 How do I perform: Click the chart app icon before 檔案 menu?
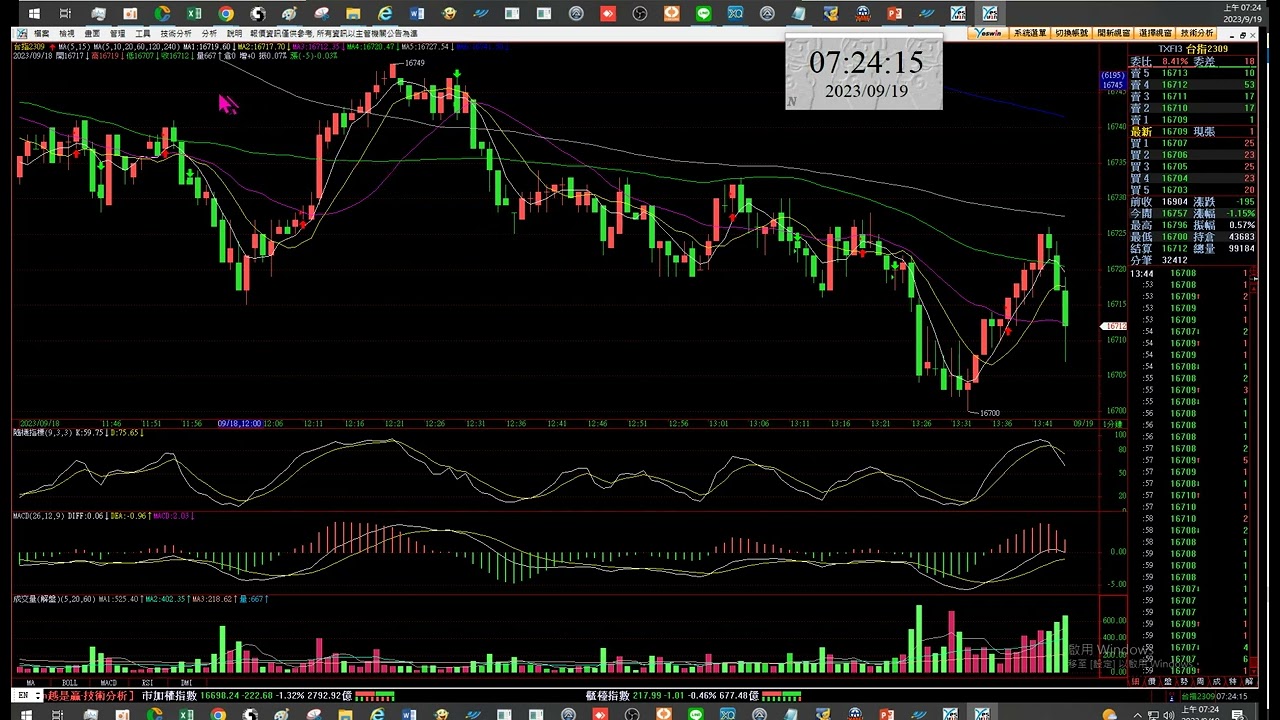pos(21,33)
